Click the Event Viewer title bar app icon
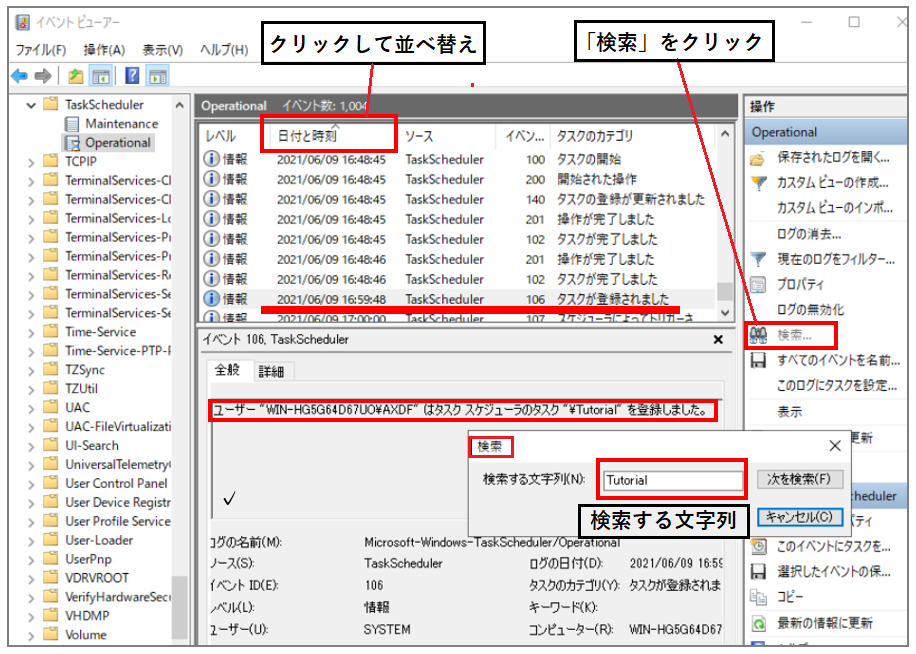Viewport: 916px width, 654px height. pos(23,22)
